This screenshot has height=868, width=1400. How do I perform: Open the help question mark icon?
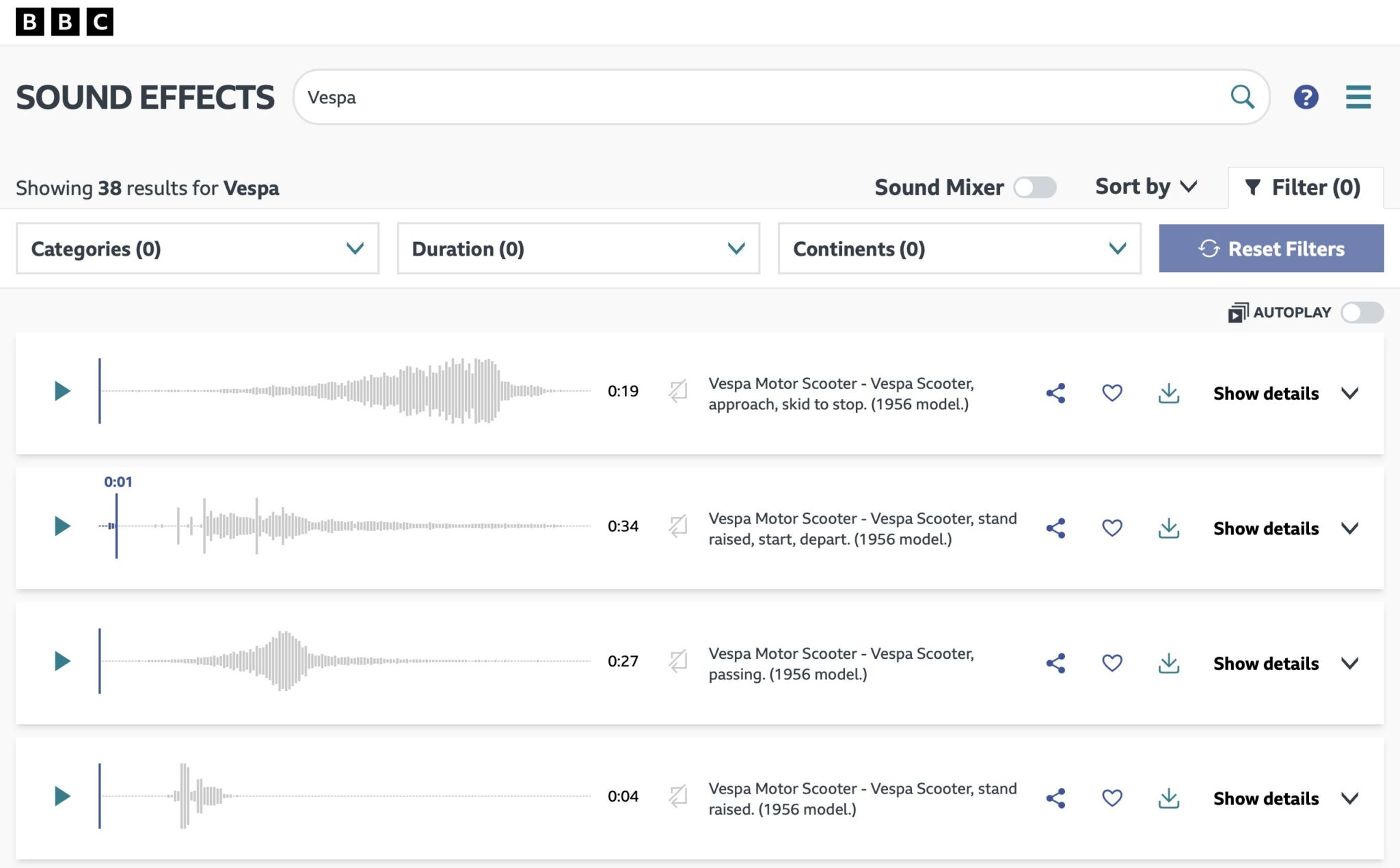[x=1306, y=97]
